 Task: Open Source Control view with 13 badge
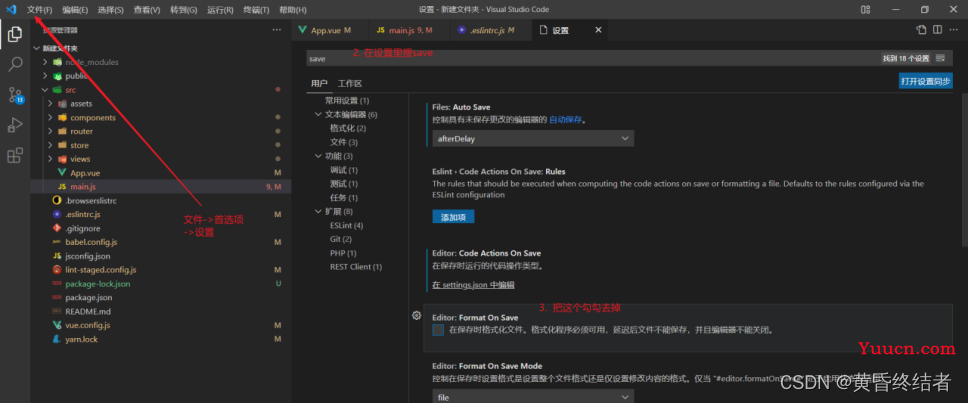15,94
